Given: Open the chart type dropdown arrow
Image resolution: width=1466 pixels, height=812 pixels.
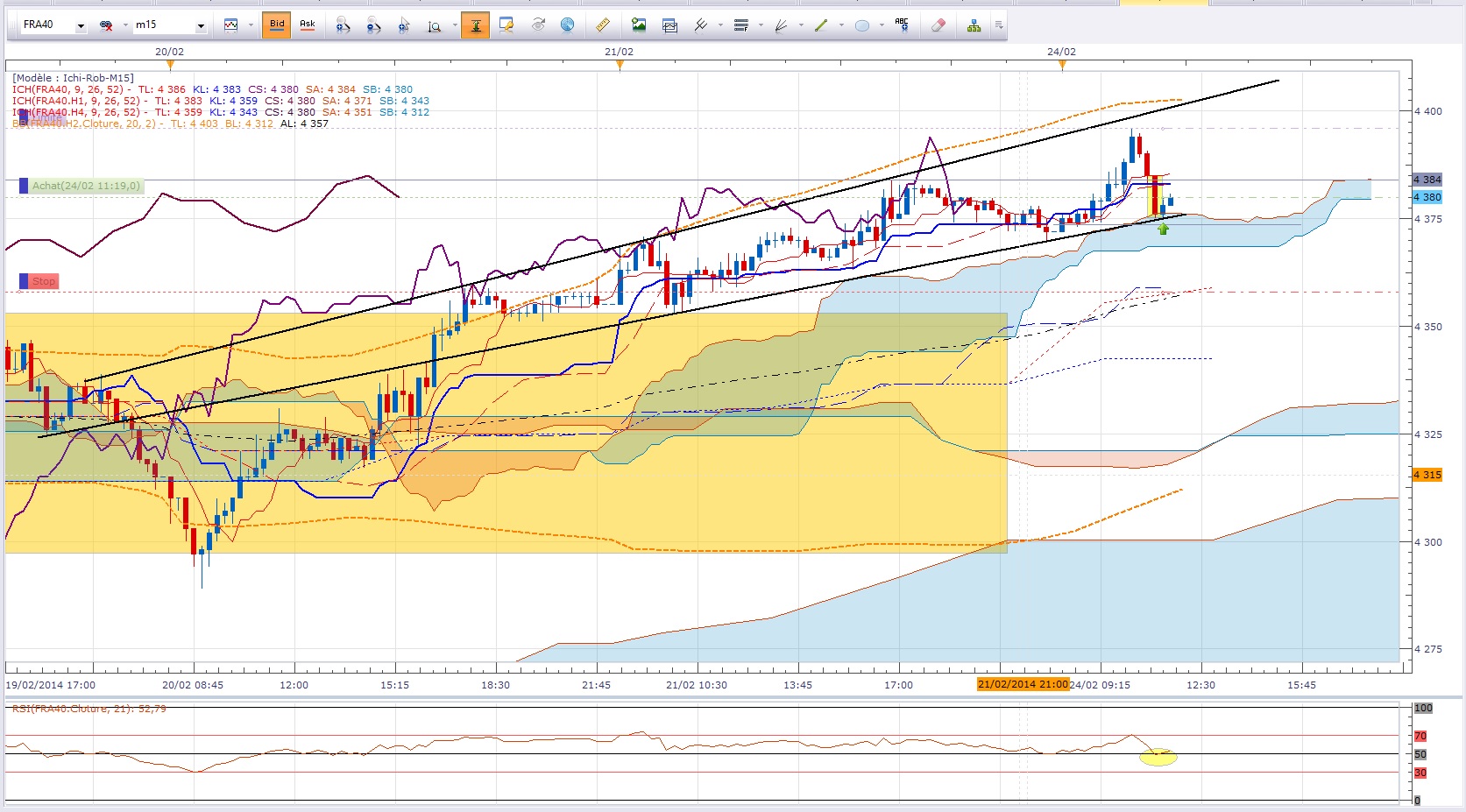Looking at the screenshot, I should click(x=250, y=25).
